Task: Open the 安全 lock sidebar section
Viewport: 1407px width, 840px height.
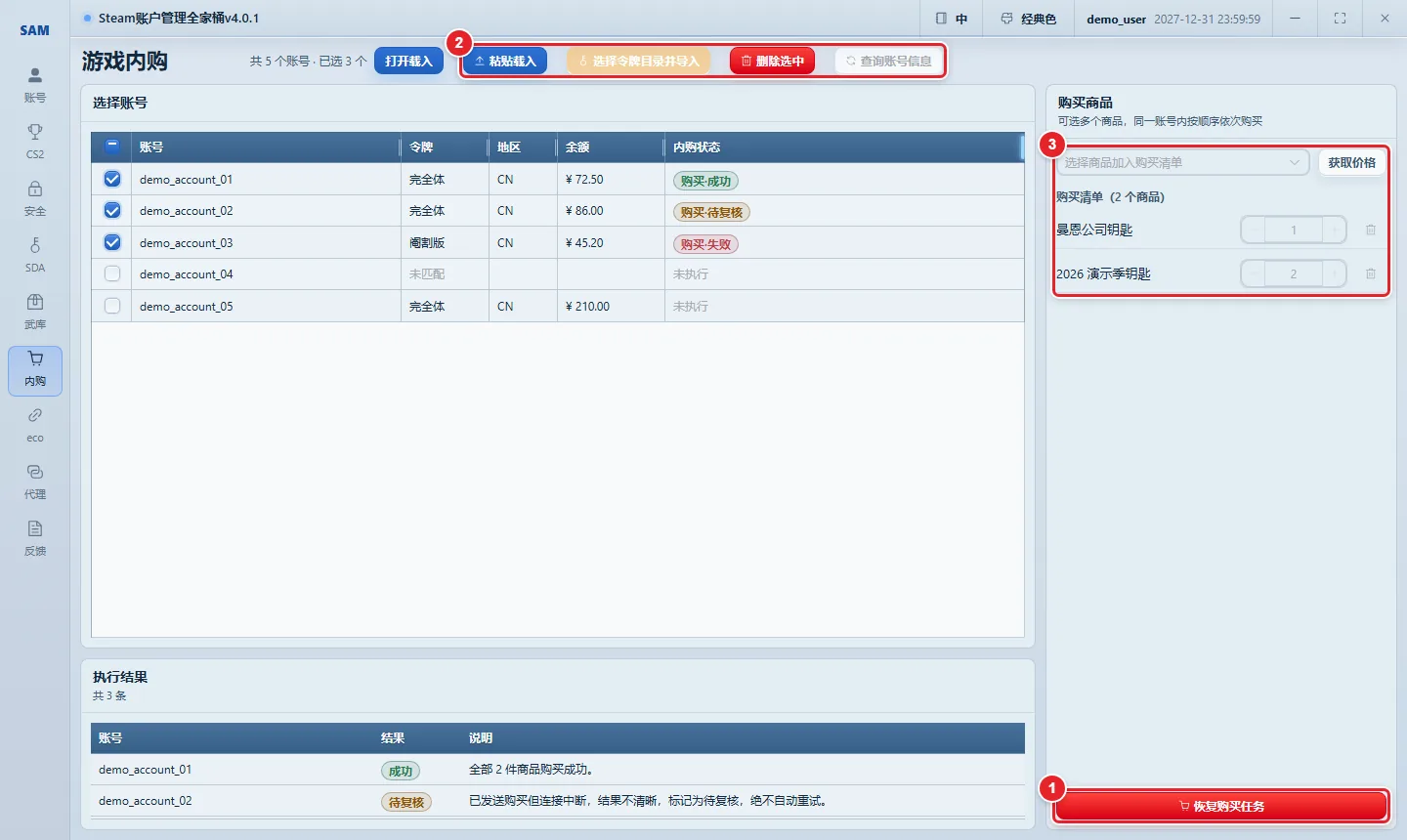Action: [35, 198]
